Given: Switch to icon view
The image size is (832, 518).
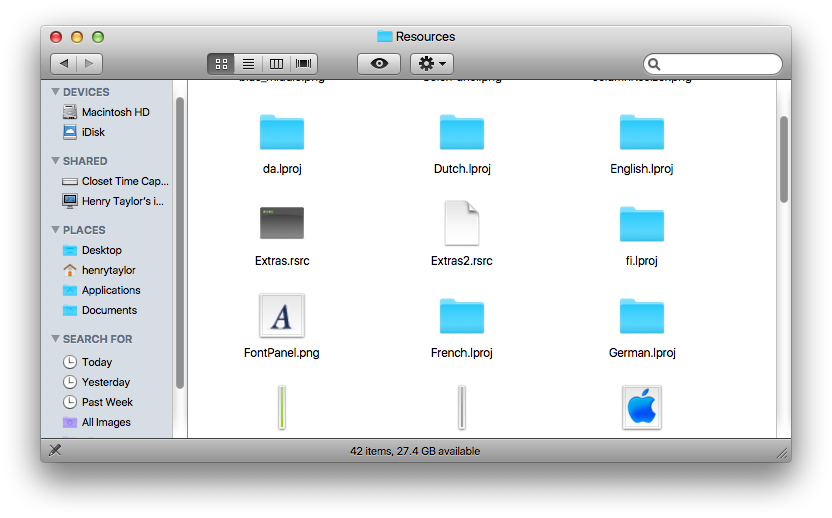Looking at the screenshot, I should [221, 64].
